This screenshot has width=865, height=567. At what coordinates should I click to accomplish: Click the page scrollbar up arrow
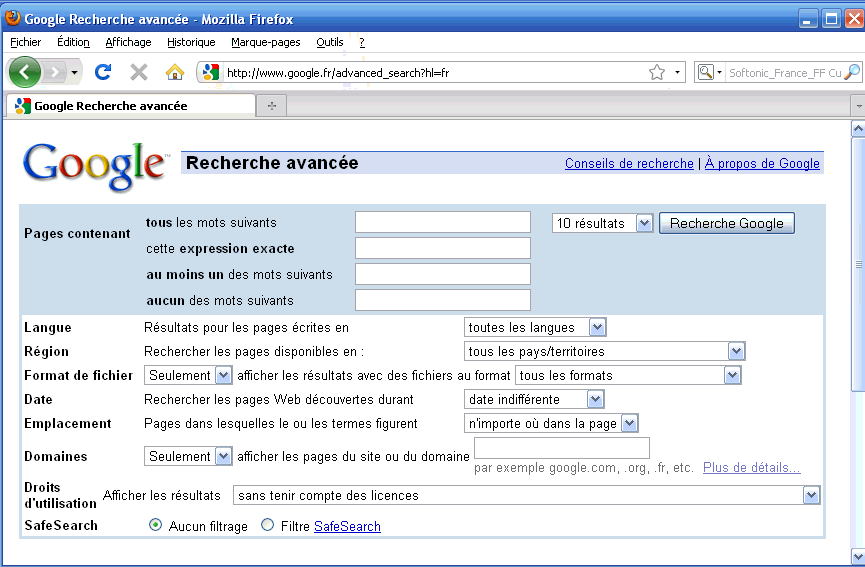click(x=858, y=129)
